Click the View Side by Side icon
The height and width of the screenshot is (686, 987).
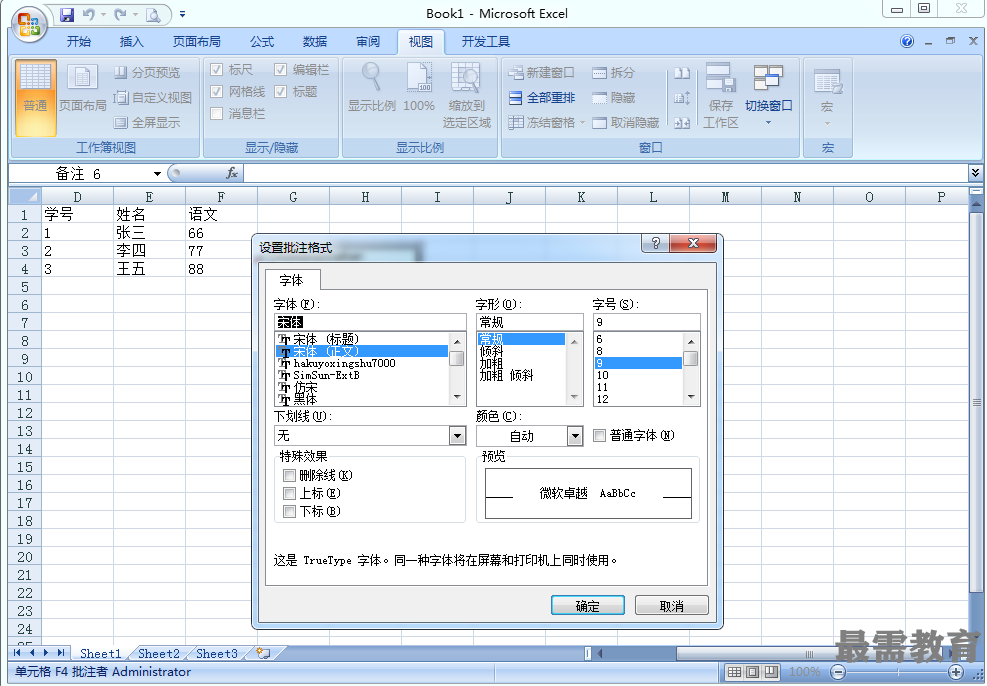coord(682,73)
